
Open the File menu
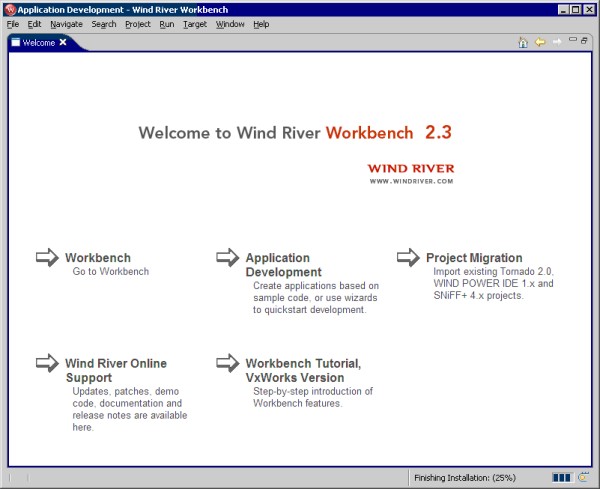point(13,24)
